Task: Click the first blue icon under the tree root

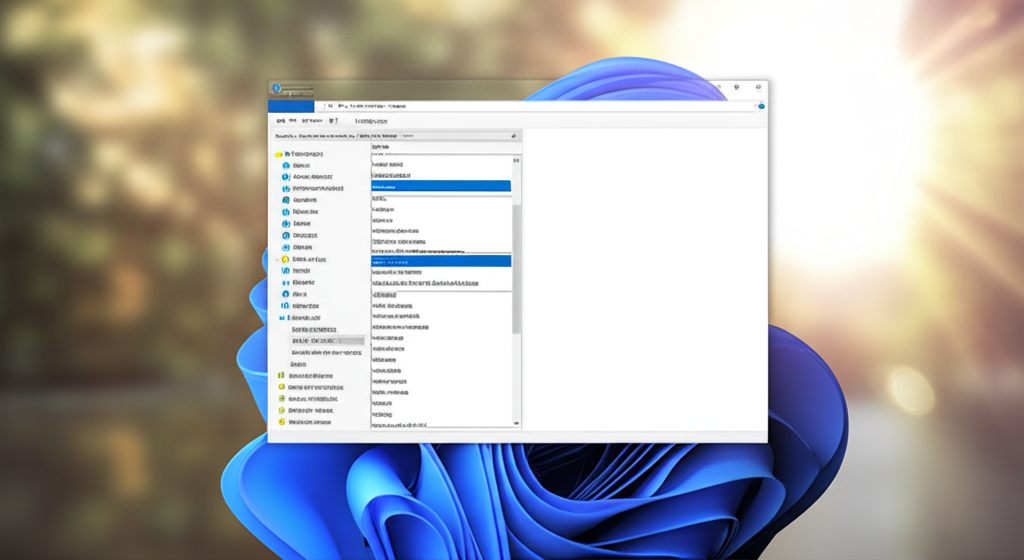Action: coord(286,165)
